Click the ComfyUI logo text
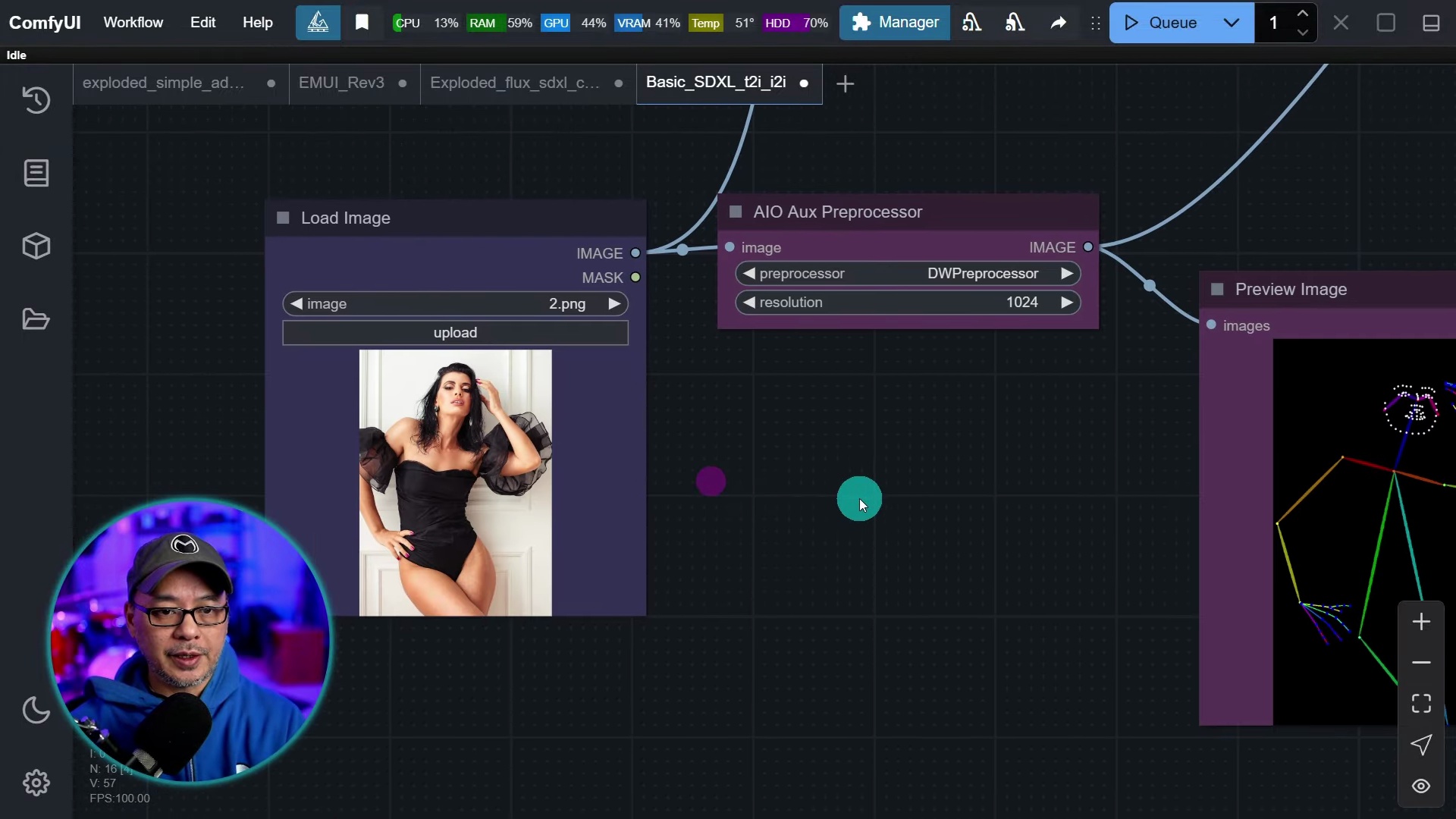 [45, 23]
